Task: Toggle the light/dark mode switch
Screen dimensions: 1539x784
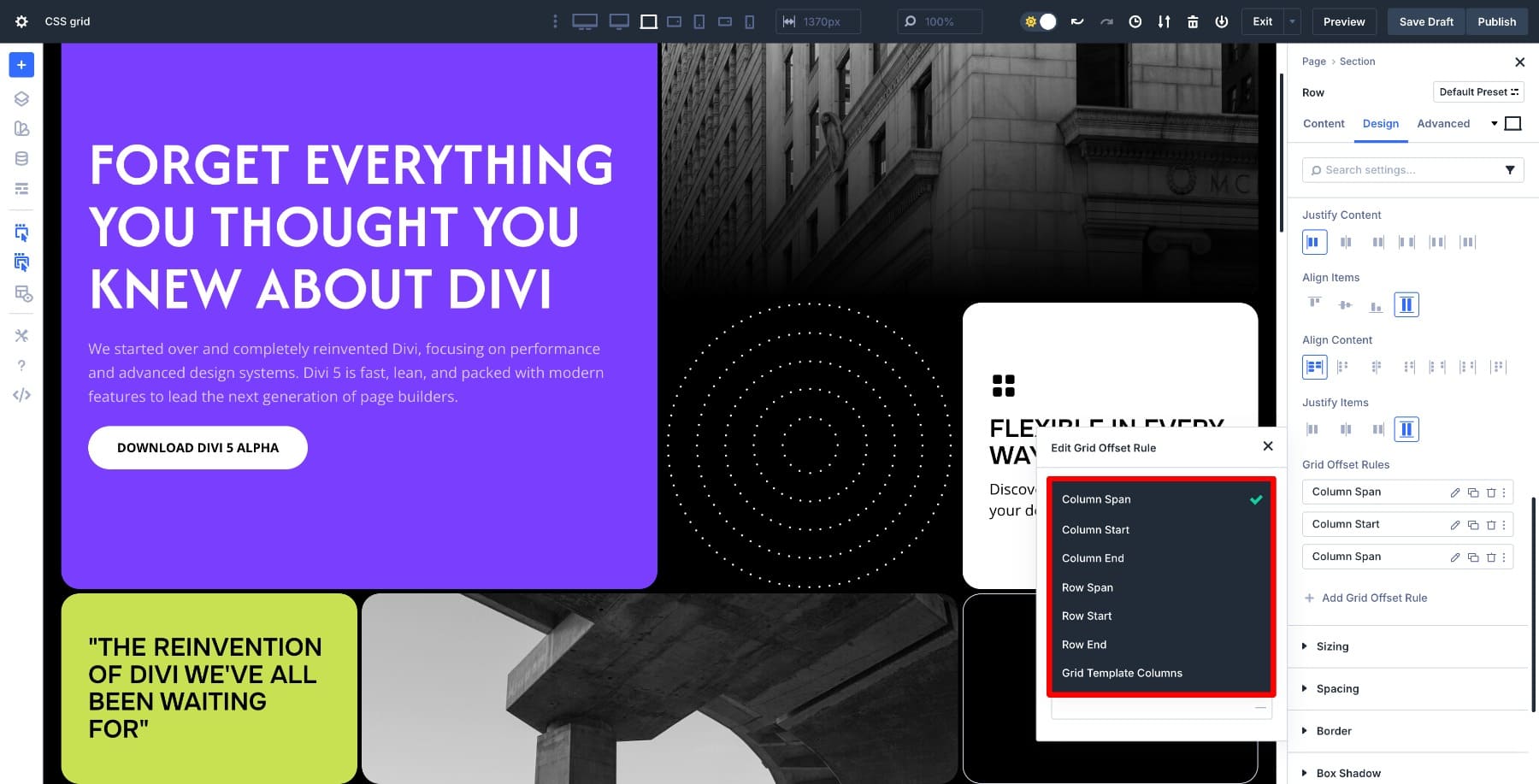Action: point(1040,21)
